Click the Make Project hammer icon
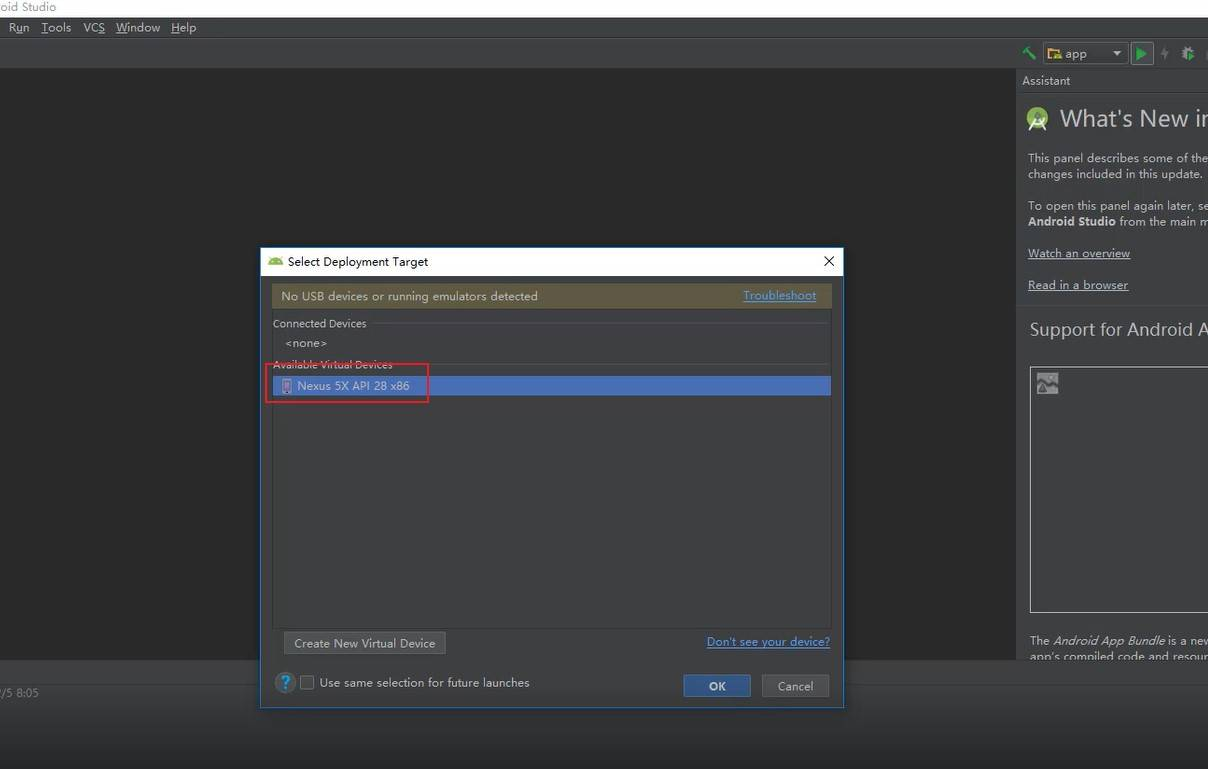1208x769 pixels. tap(1028, 53)
